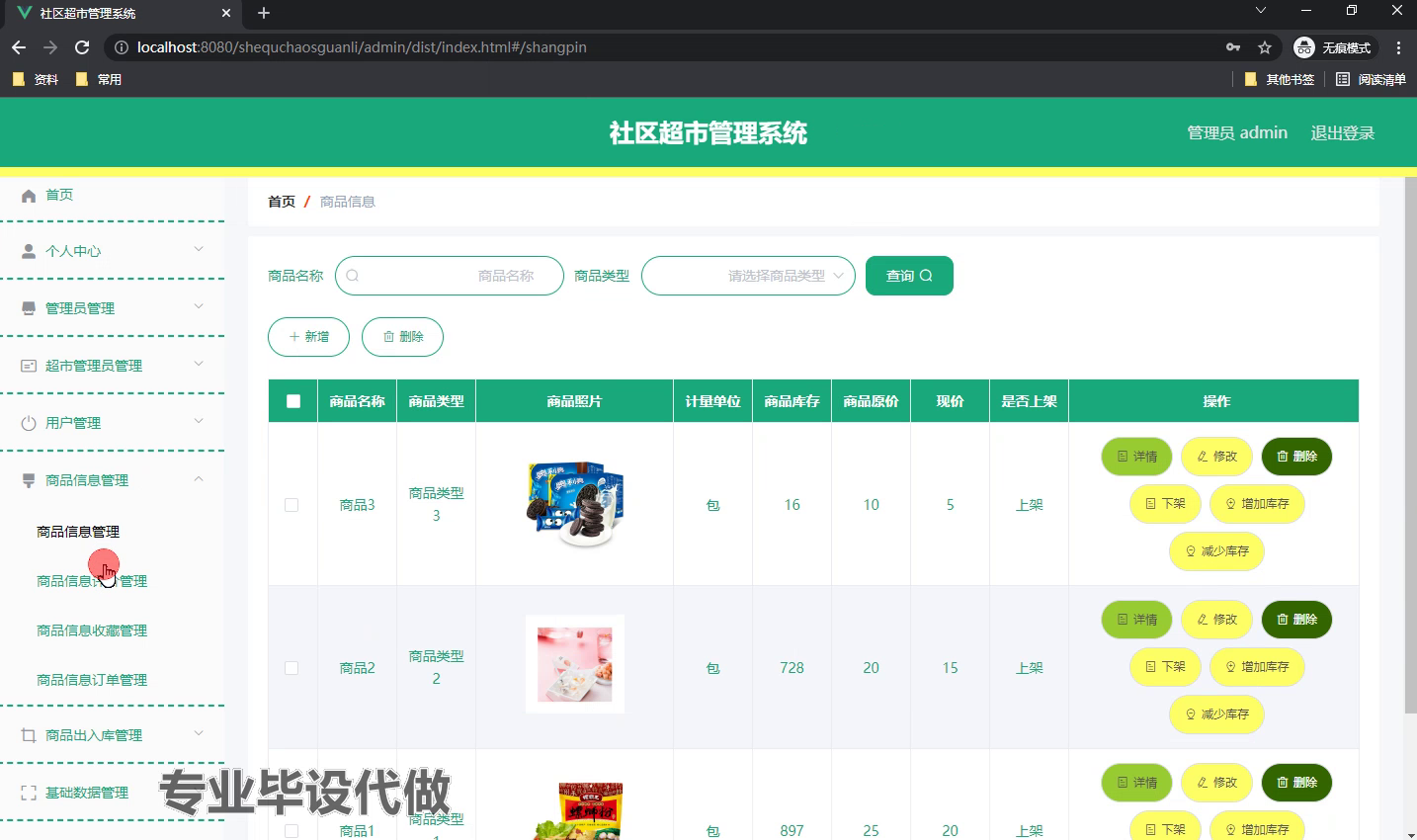The image size is (1417, 840).
Task: Click into the 商品名称 search field
Action: pos(450,276)
